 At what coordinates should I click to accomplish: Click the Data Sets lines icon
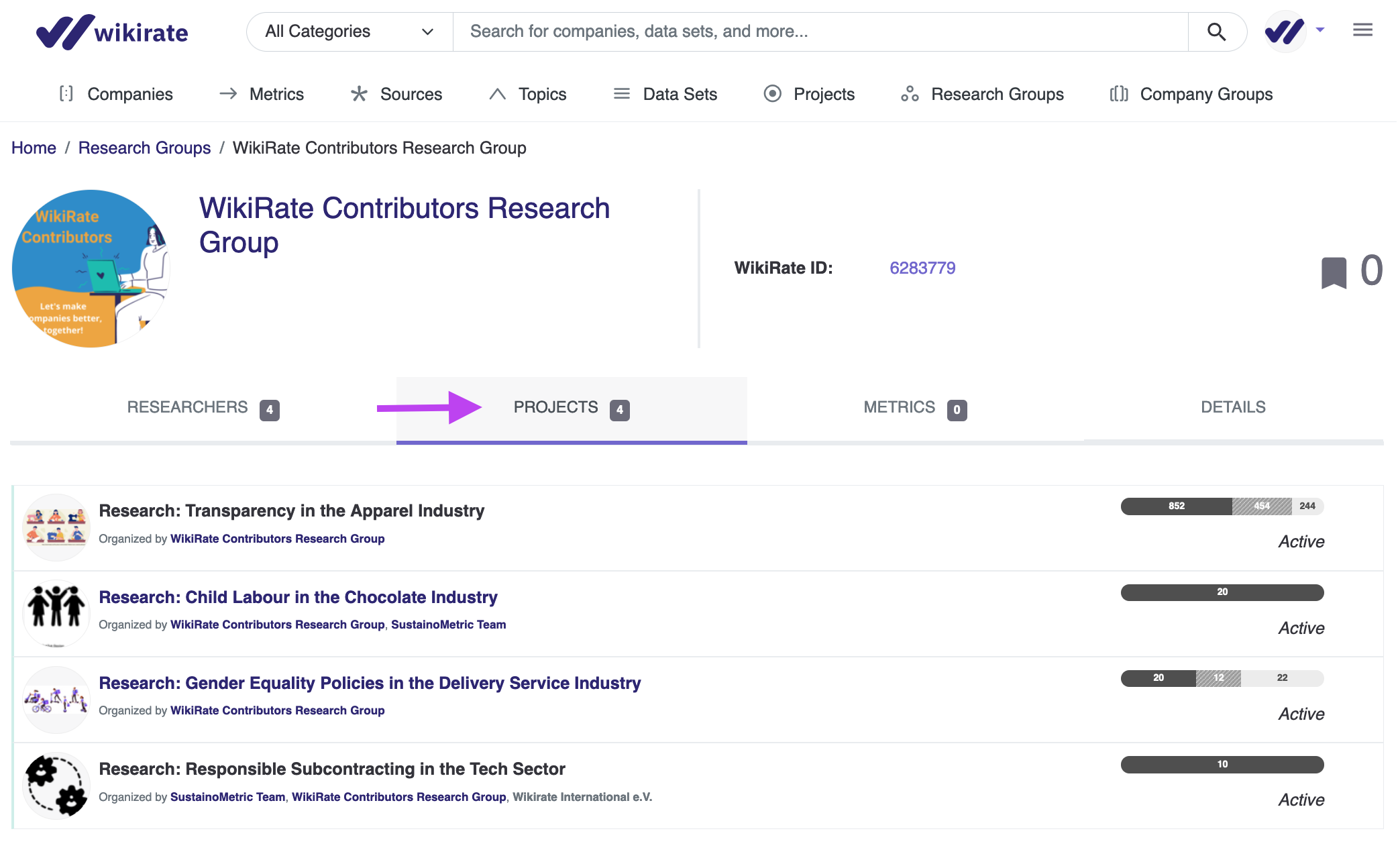(x=622, y=94)
